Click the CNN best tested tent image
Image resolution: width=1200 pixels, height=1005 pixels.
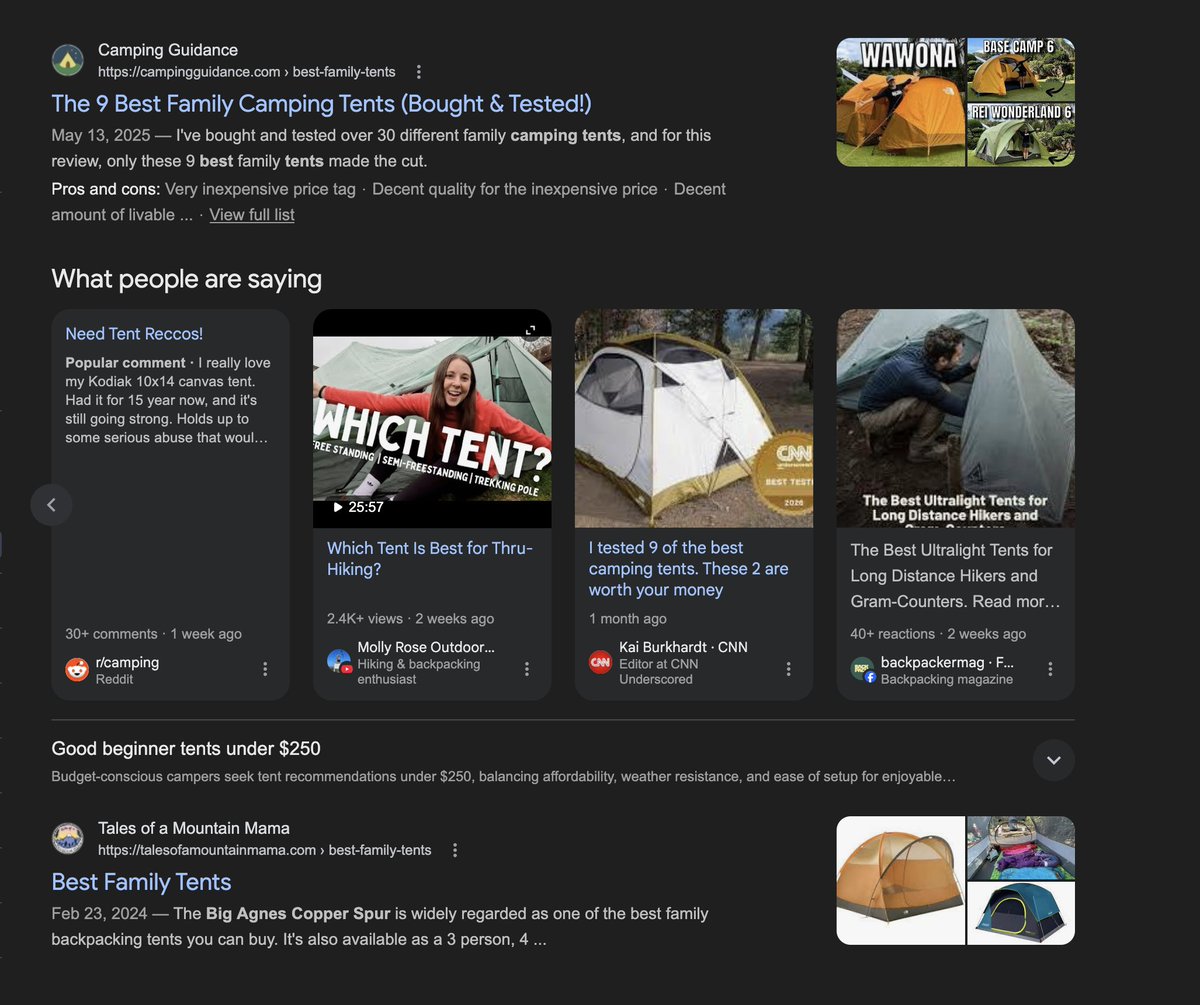[694, 418]
